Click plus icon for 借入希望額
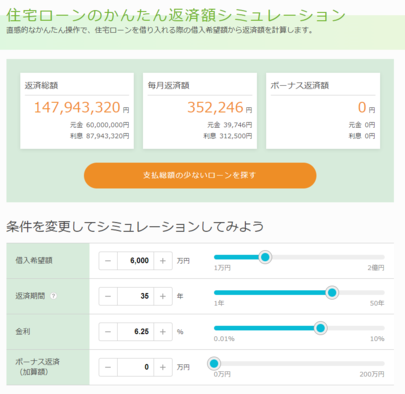The height and width of the screenshot is (394, 405). [163, 261]
